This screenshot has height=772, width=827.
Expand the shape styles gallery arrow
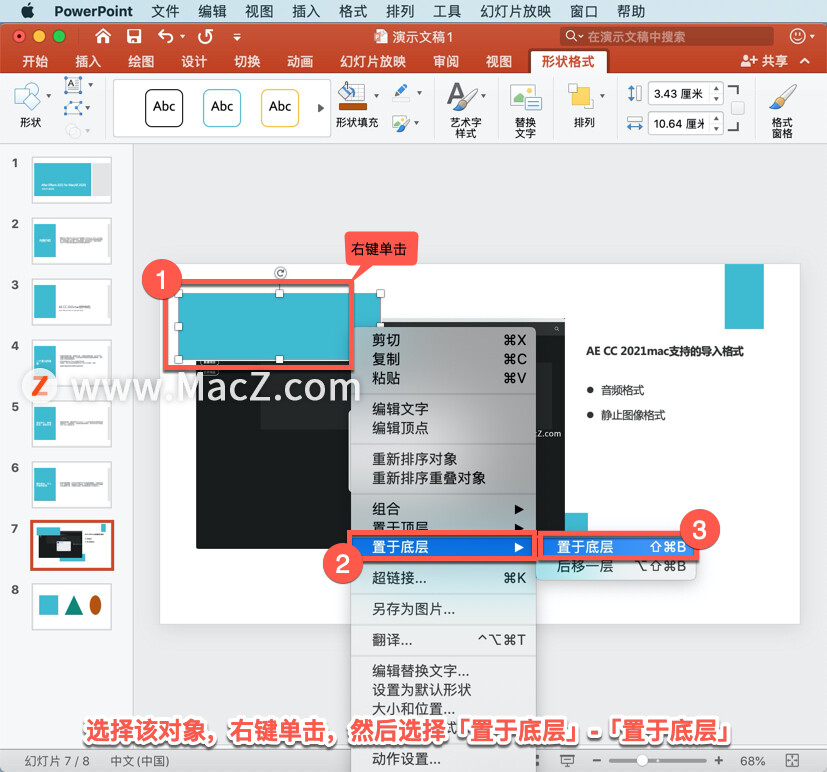(x=320, y=108)
